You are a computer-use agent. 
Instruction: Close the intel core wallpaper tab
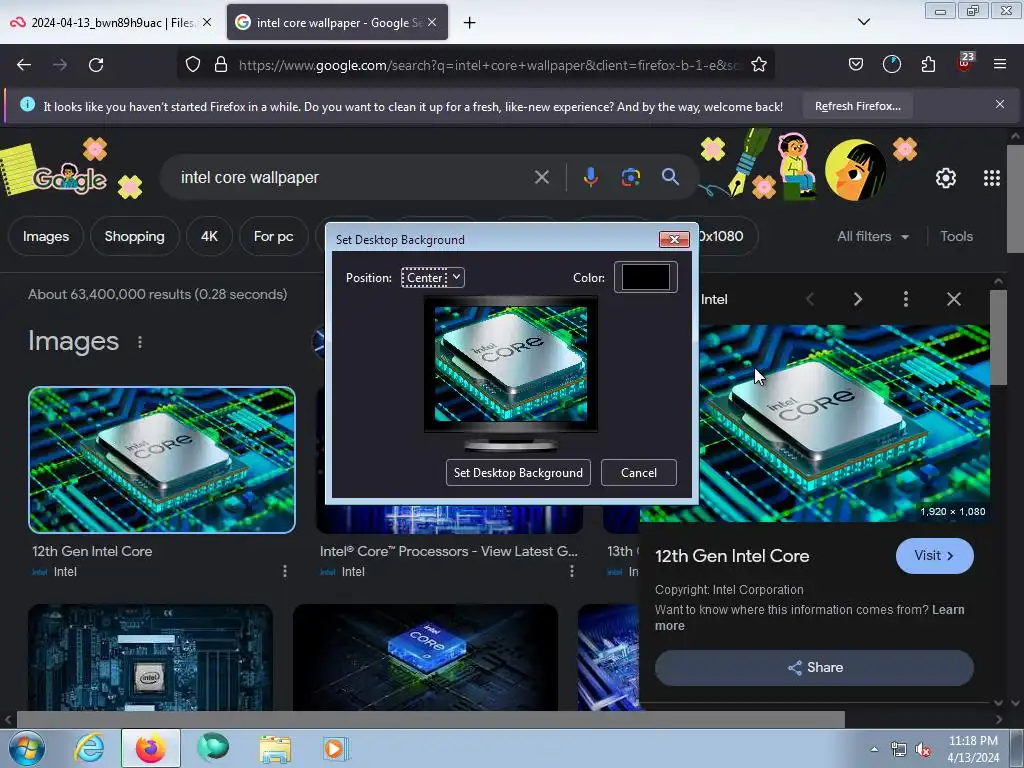point(432,22)
